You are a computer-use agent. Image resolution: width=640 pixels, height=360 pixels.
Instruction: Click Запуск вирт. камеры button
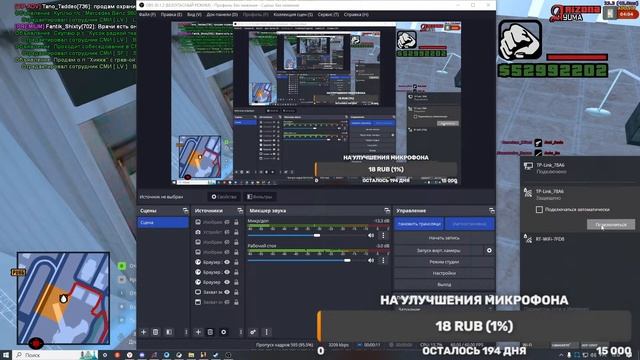click(439, 250)
